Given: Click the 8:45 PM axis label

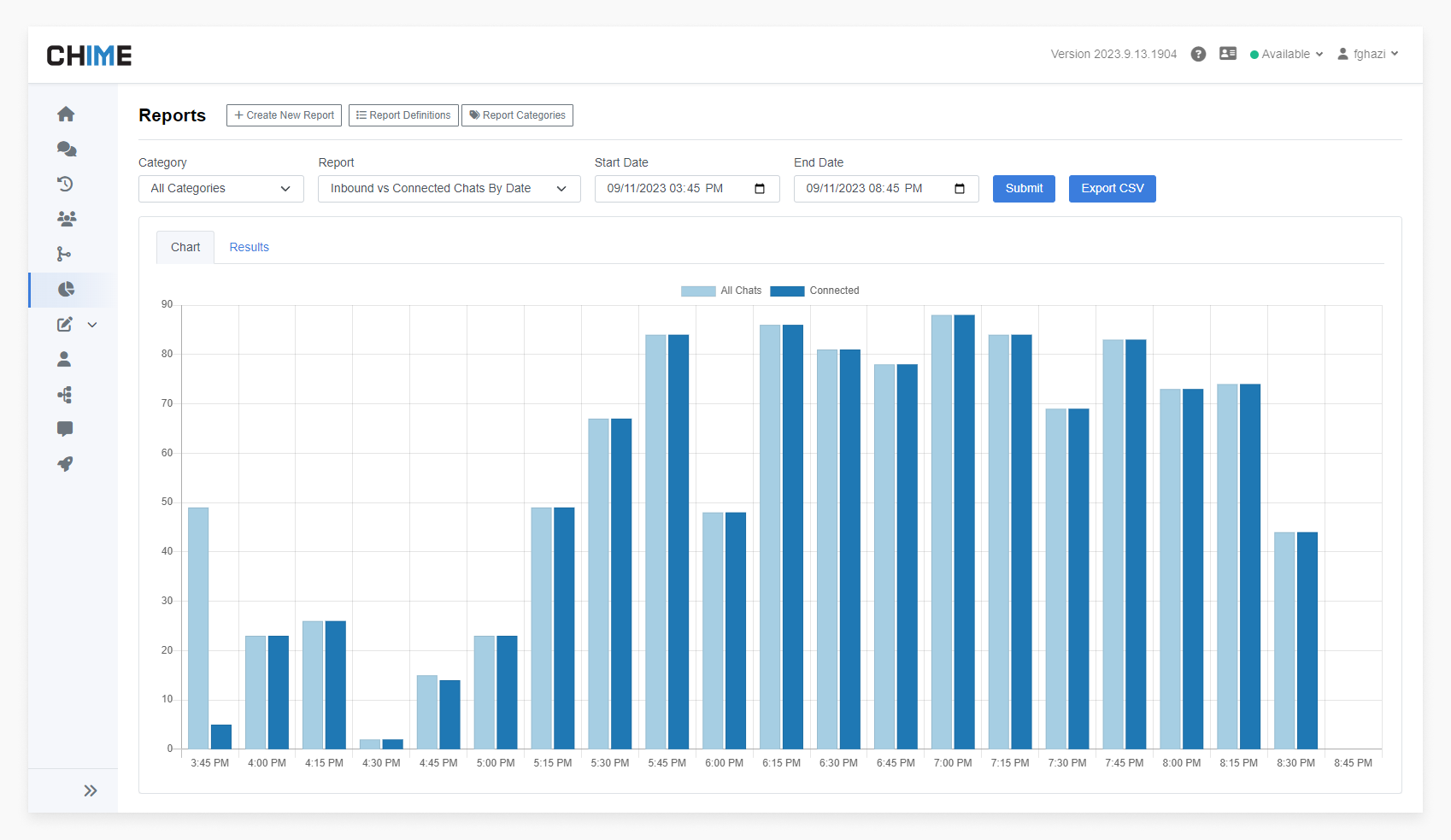Looking at the screenshot, I should coord(1353,763).
